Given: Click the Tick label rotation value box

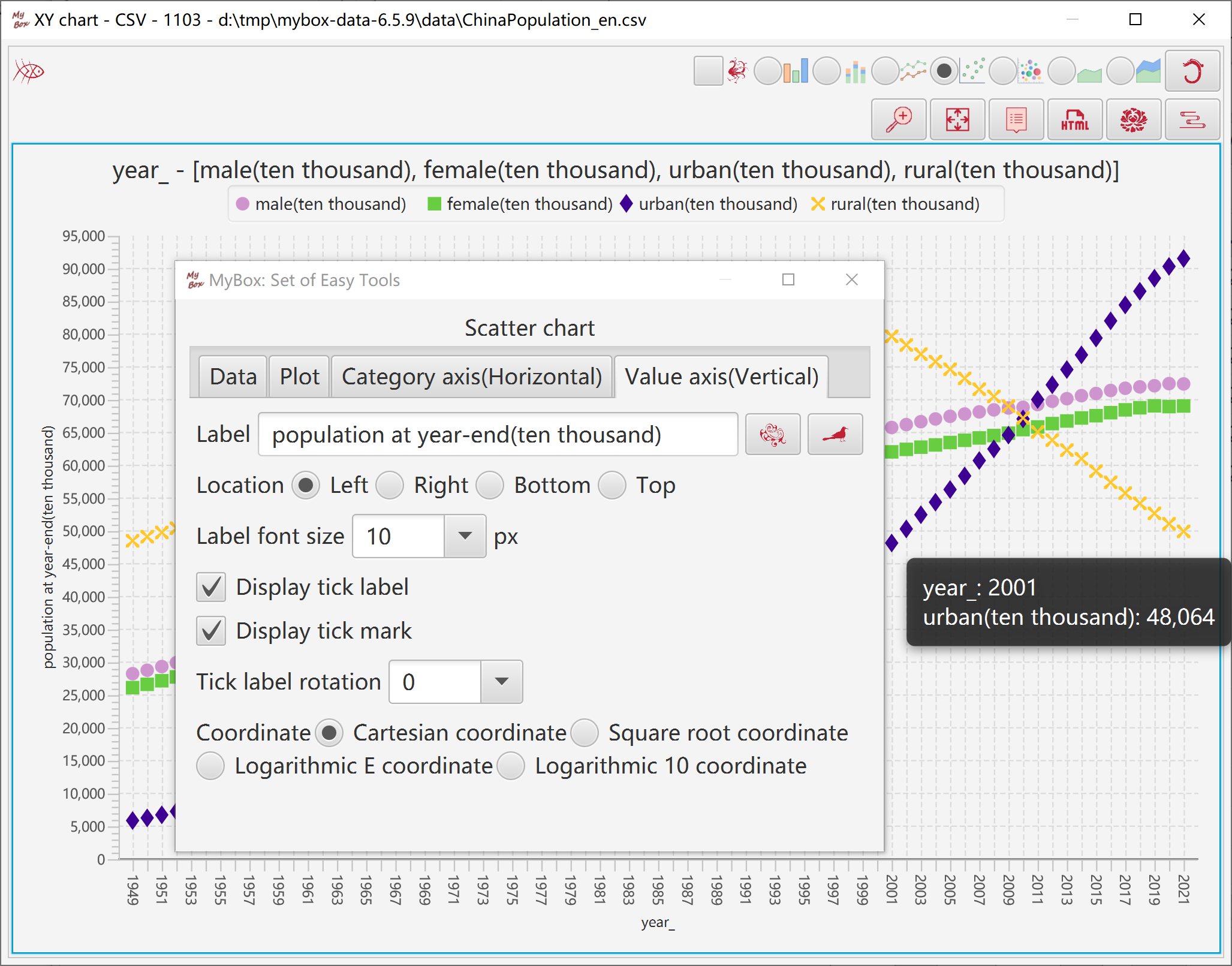Looking at the screenshot, I should [435, 682].
